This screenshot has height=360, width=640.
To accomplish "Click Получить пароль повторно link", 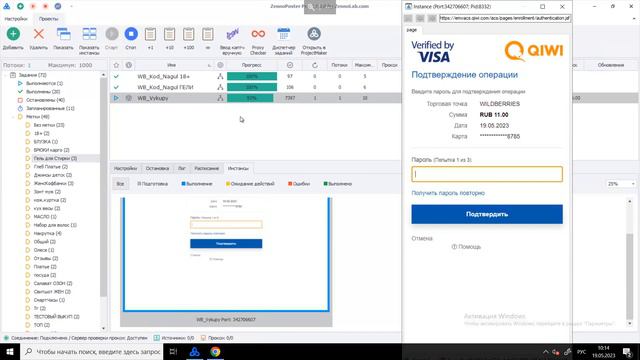I will point(448,193).
